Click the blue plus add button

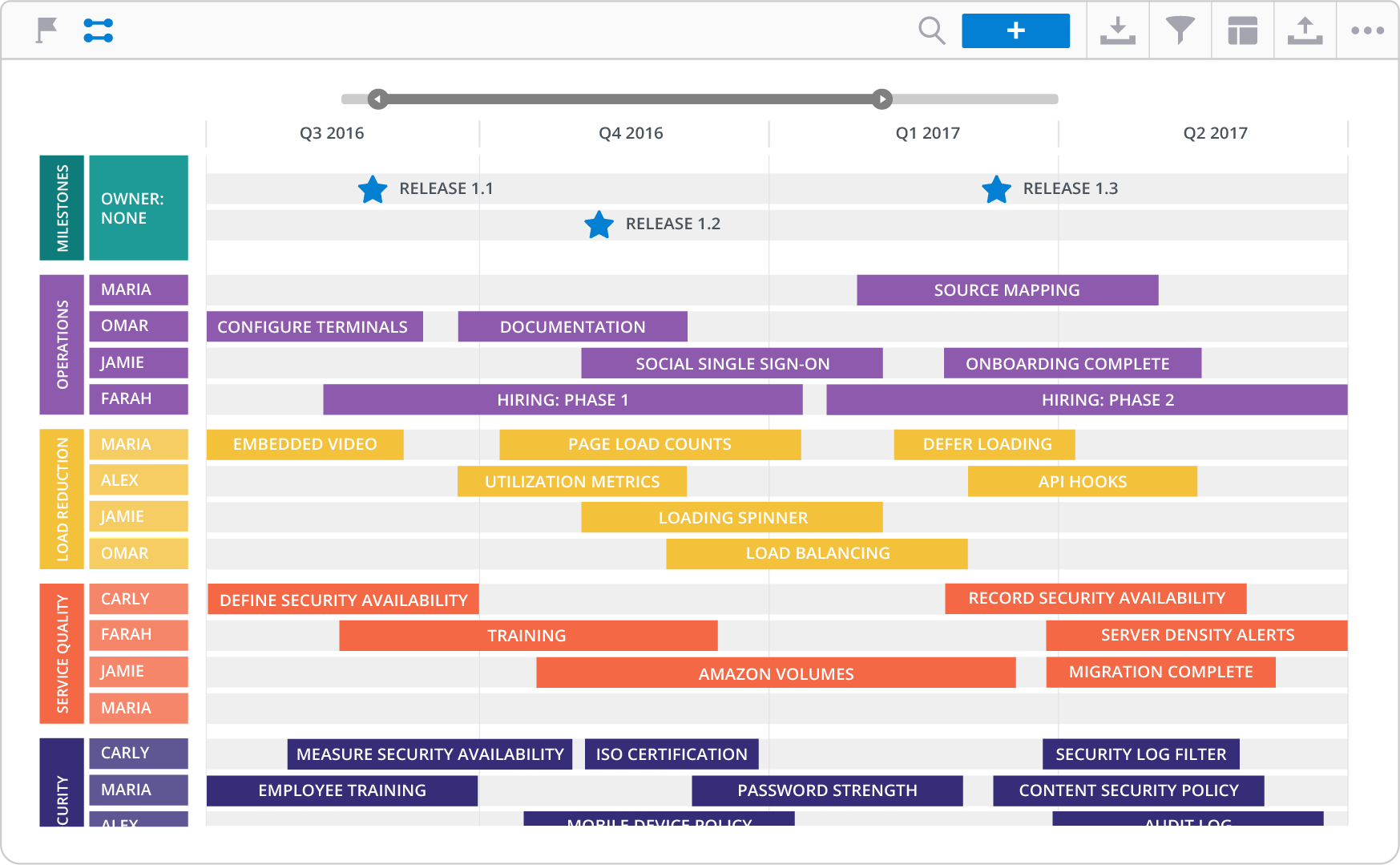[1015, 30]
